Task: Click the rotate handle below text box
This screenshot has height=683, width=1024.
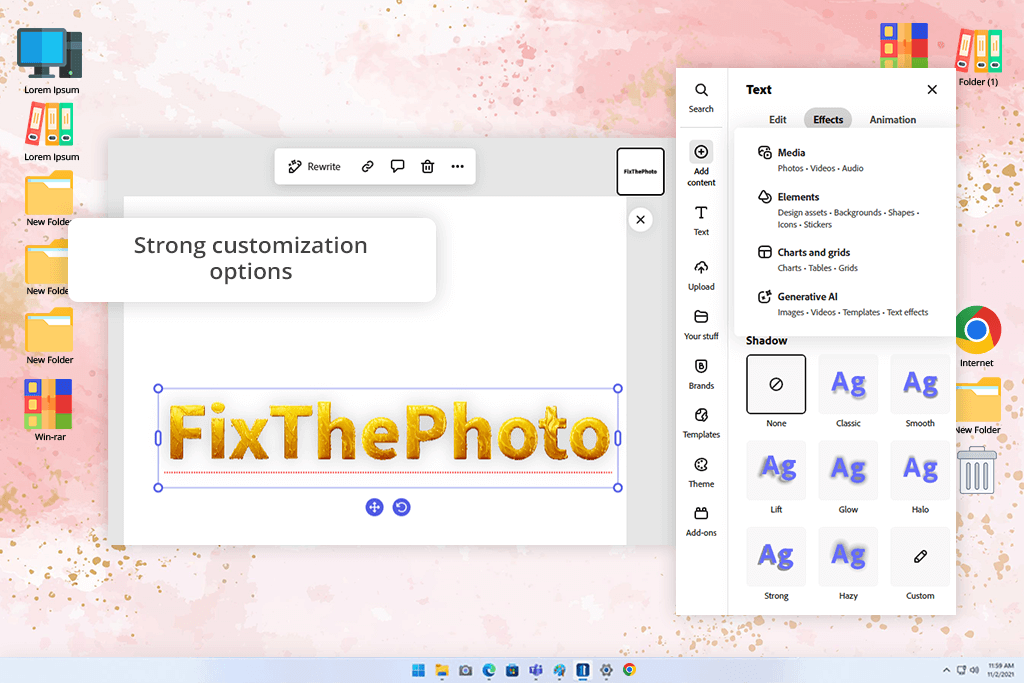Action: (402, 507)
